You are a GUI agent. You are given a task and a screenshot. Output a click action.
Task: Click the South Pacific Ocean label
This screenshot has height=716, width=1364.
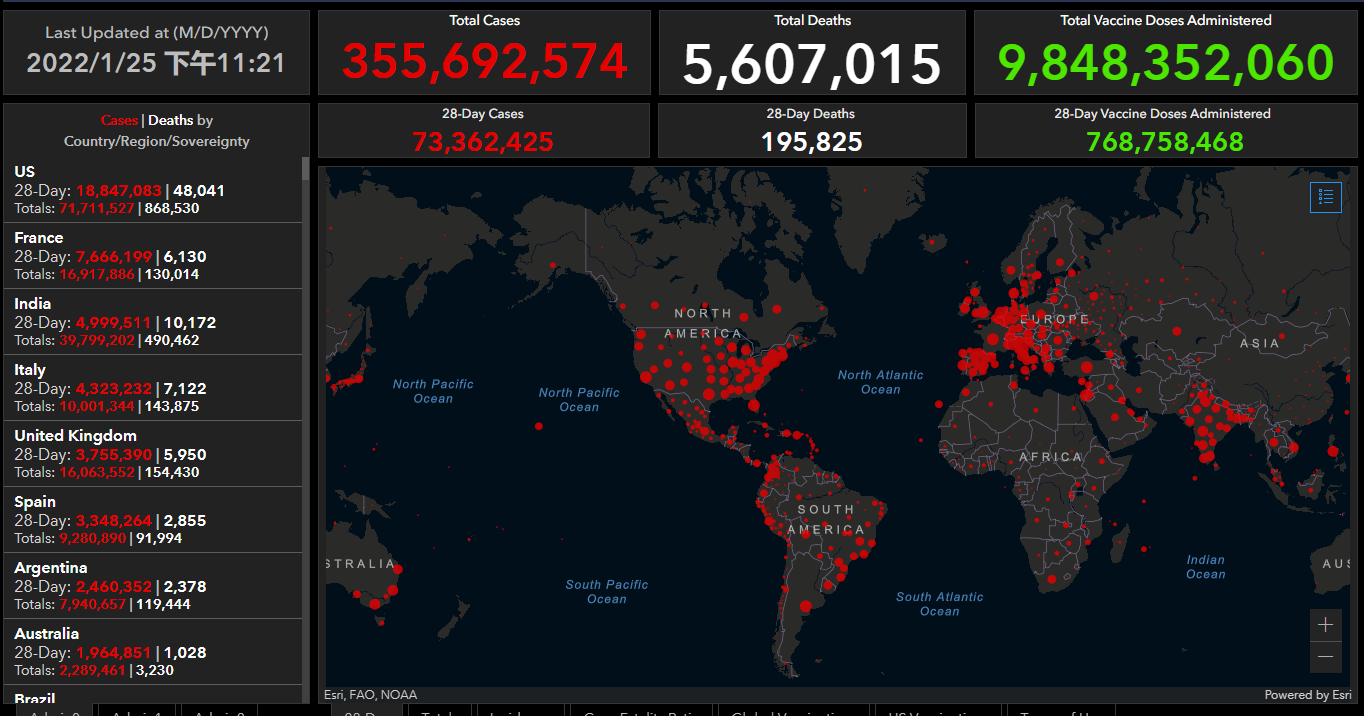click(607, 592)
